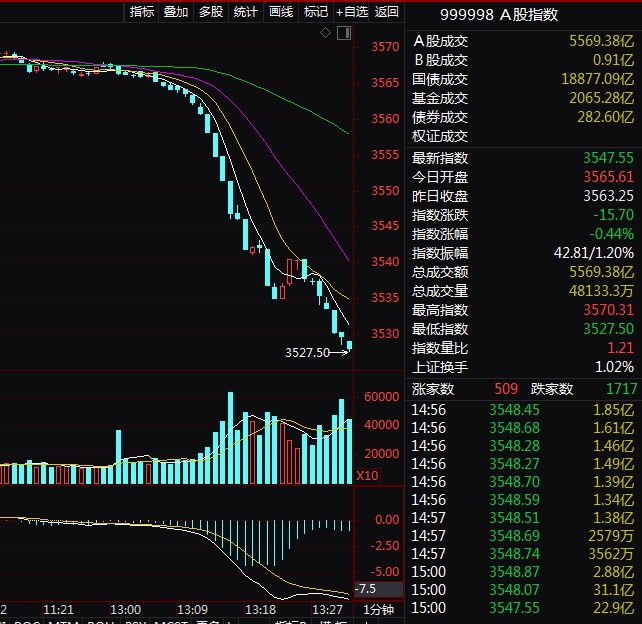Click 债券成交 value 282.60亿
Viewport: 642px width, 624px height.
tap(606, 117)
